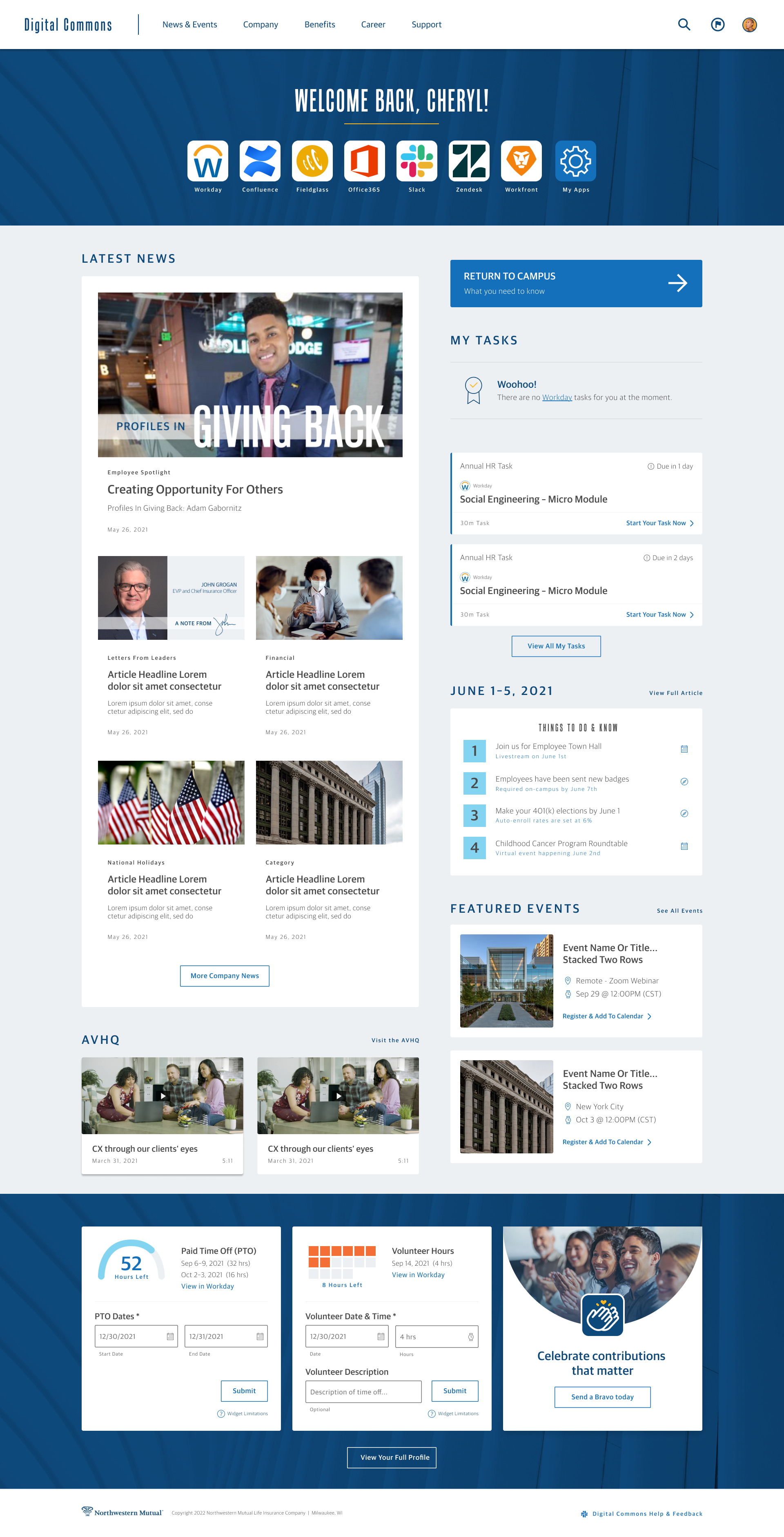Open the My Apps gear icon
The image size is (784, 1537).
point(575,161)
